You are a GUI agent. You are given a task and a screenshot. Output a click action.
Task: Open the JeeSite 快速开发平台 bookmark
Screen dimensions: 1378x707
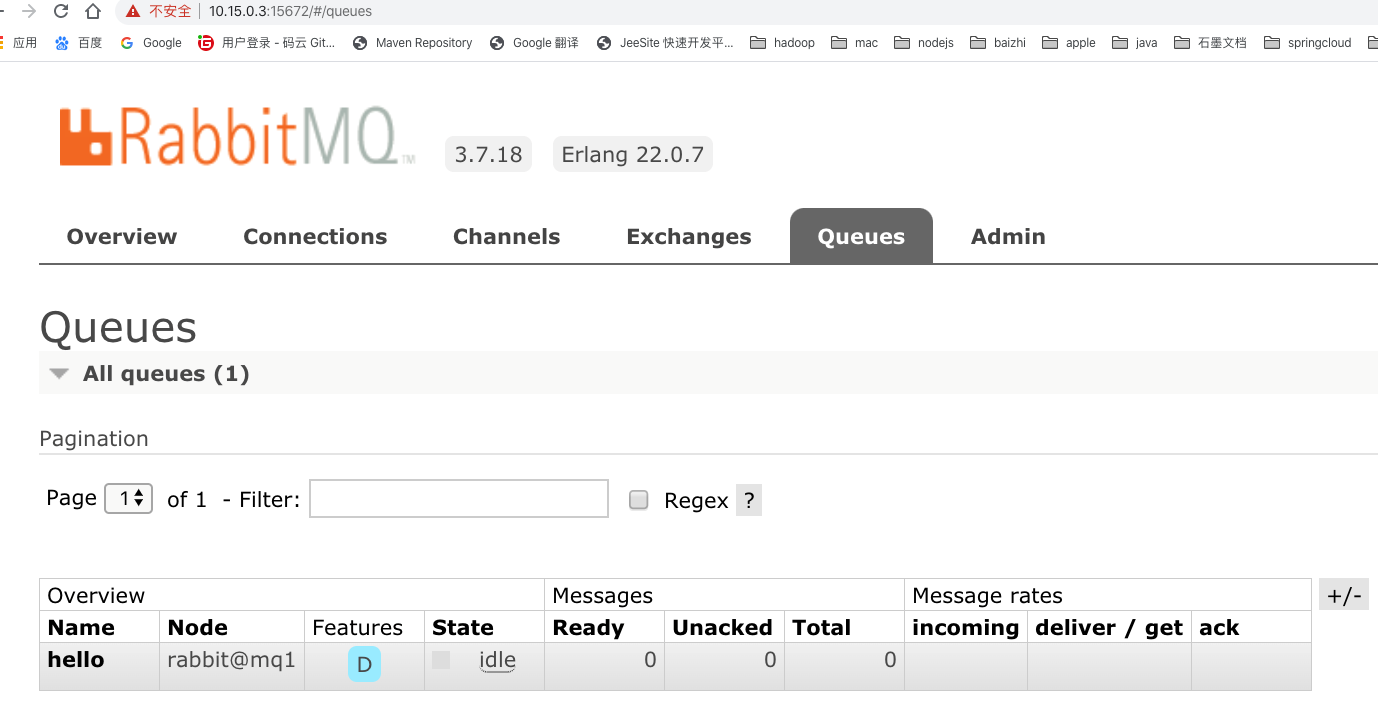click(x=665, y=43)
